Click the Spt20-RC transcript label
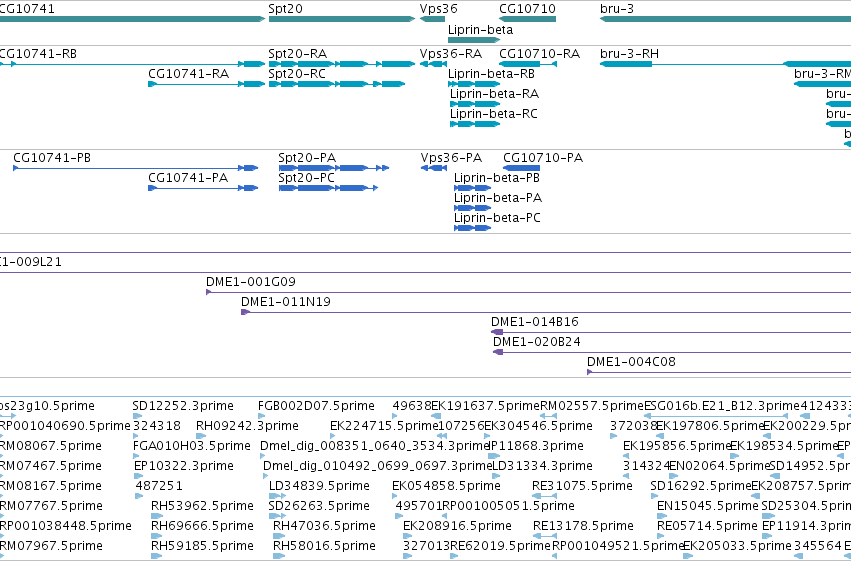Viewport: 851px width, 561px height. coord(297,74)
